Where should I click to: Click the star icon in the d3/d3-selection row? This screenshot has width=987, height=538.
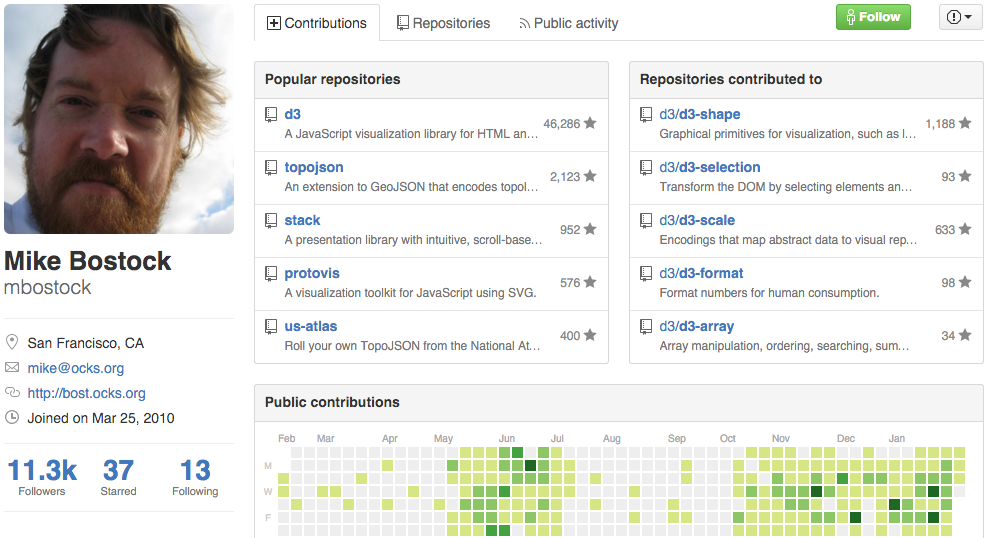click(x=965, y=176)
